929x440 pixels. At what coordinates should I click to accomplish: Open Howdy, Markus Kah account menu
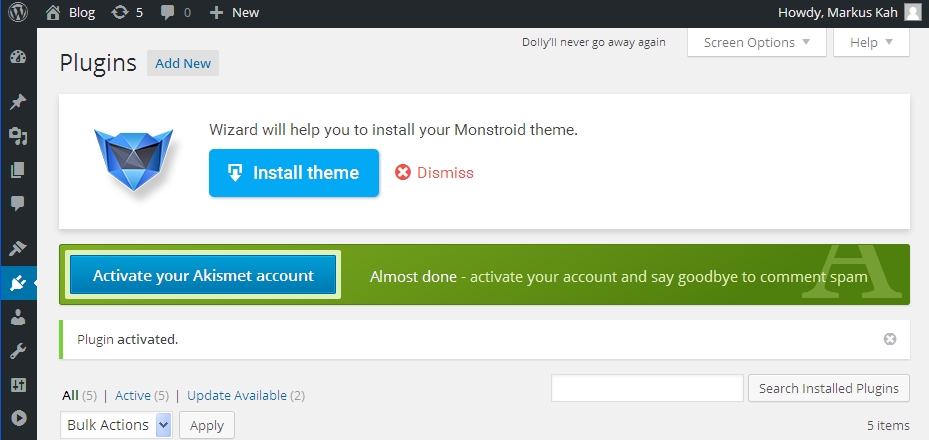849,12
